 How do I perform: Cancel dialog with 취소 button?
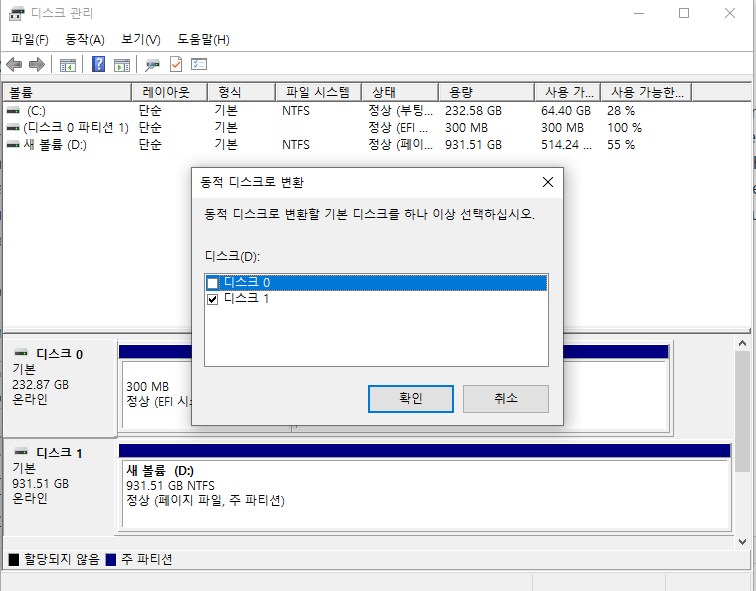pyautogui.click(x=506, y=399)
